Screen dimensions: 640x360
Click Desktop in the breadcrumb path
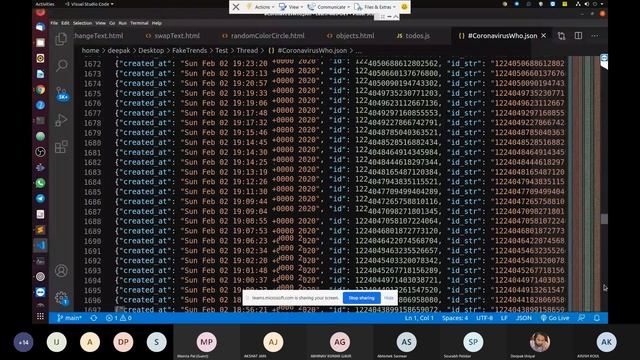click(151, 51)
